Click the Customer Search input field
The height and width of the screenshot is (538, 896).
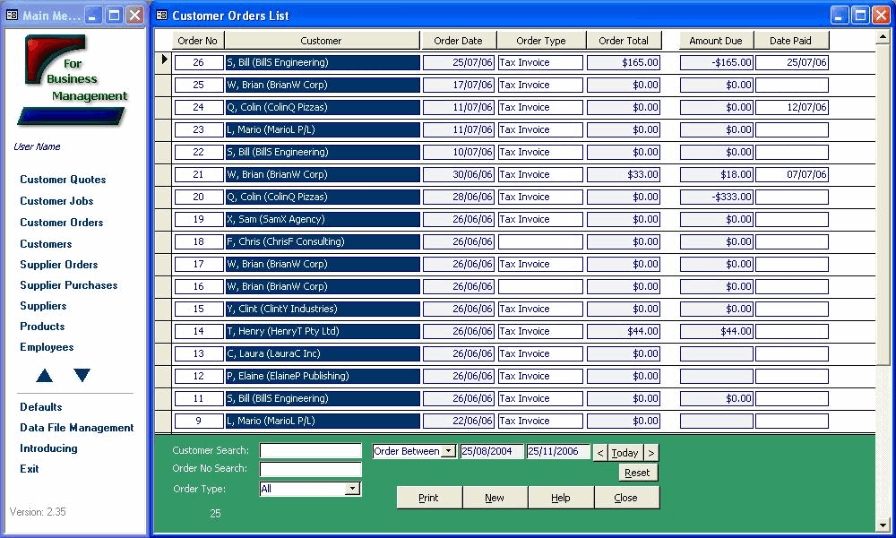click(310, 451)
